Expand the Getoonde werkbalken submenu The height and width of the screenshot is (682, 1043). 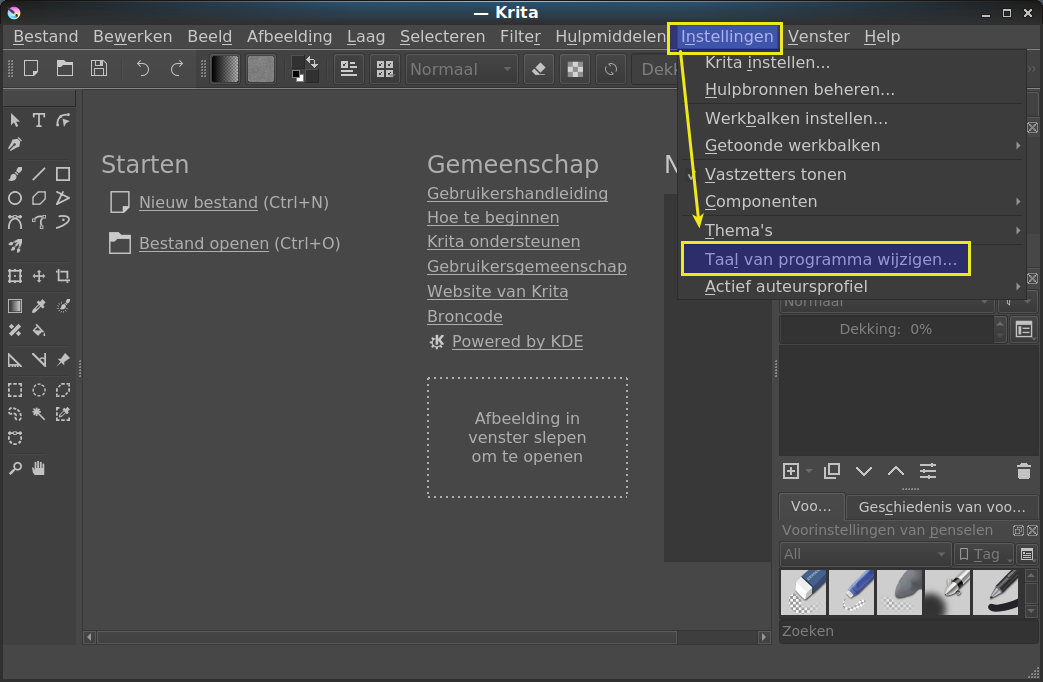coord(851,145)
